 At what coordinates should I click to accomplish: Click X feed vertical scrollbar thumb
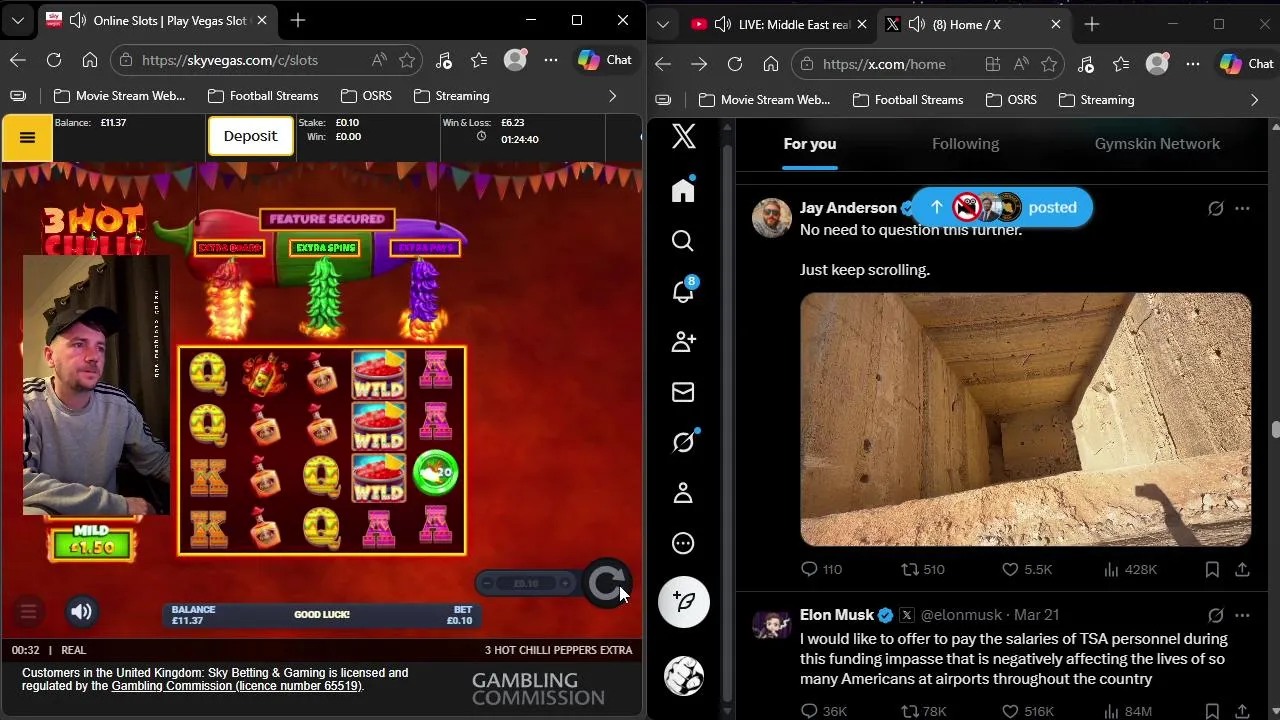pos(1275,430)
